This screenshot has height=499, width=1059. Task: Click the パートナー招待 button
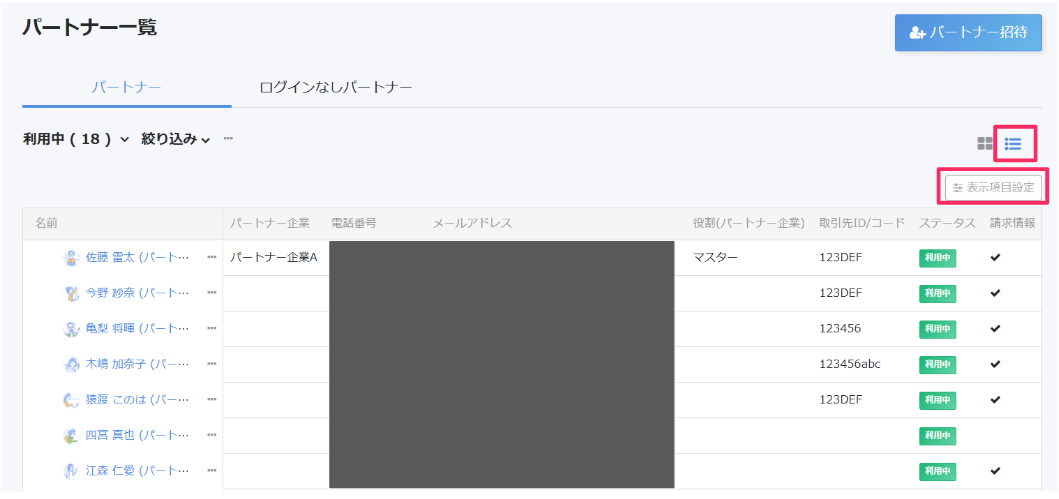pos(968,32)
